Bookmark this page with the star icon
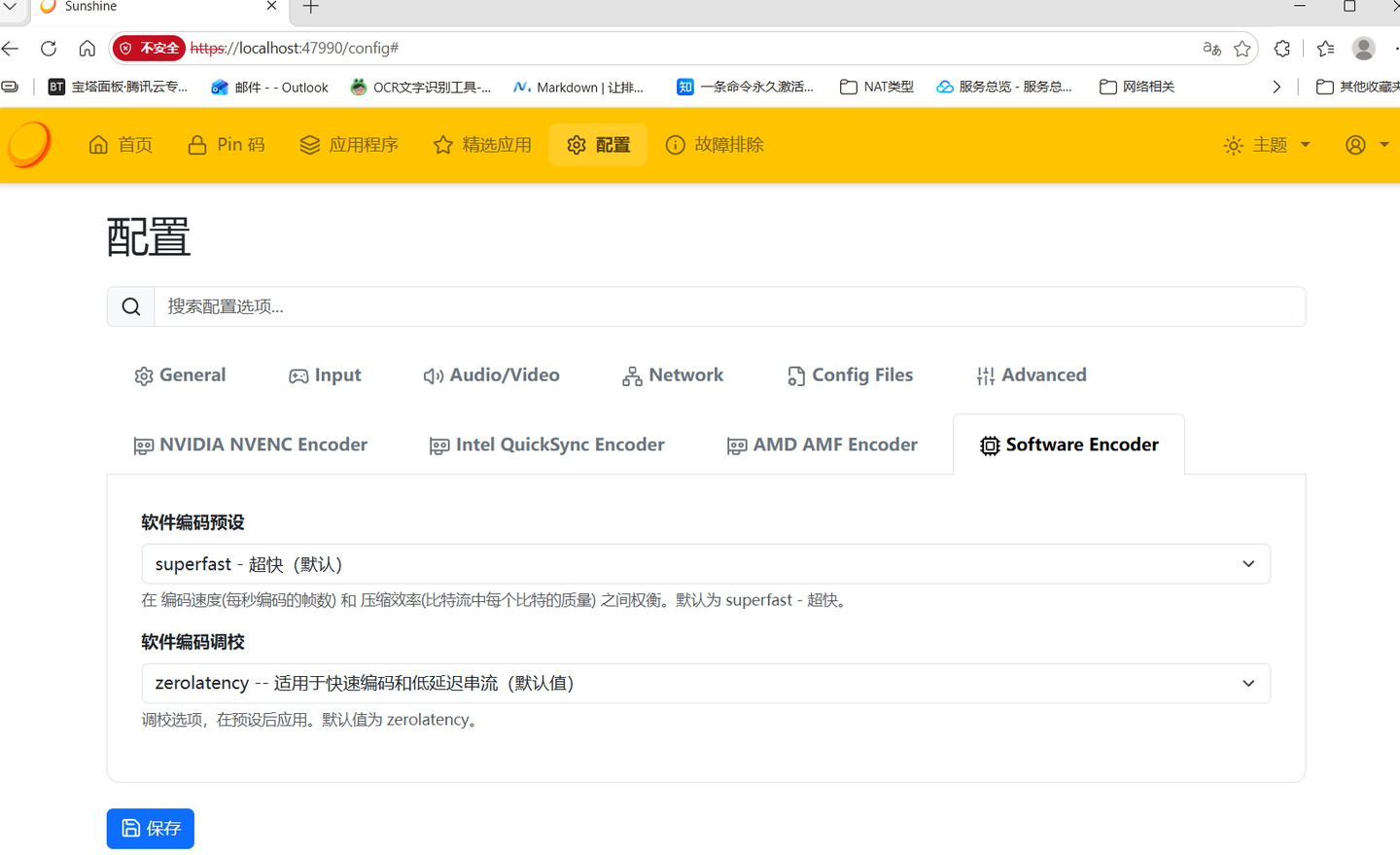This screenshot has width=1400, height=855. tap(1242, 49)
